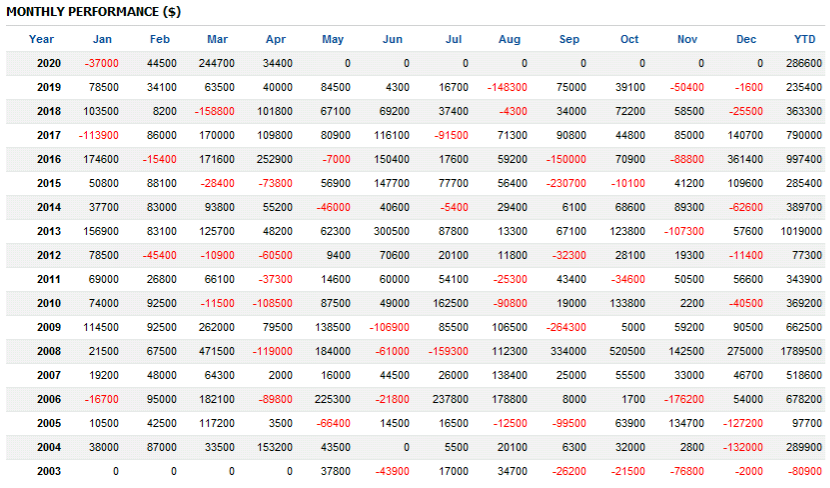Select the 1019000 YTD total for 2013

tap(801, 231)
